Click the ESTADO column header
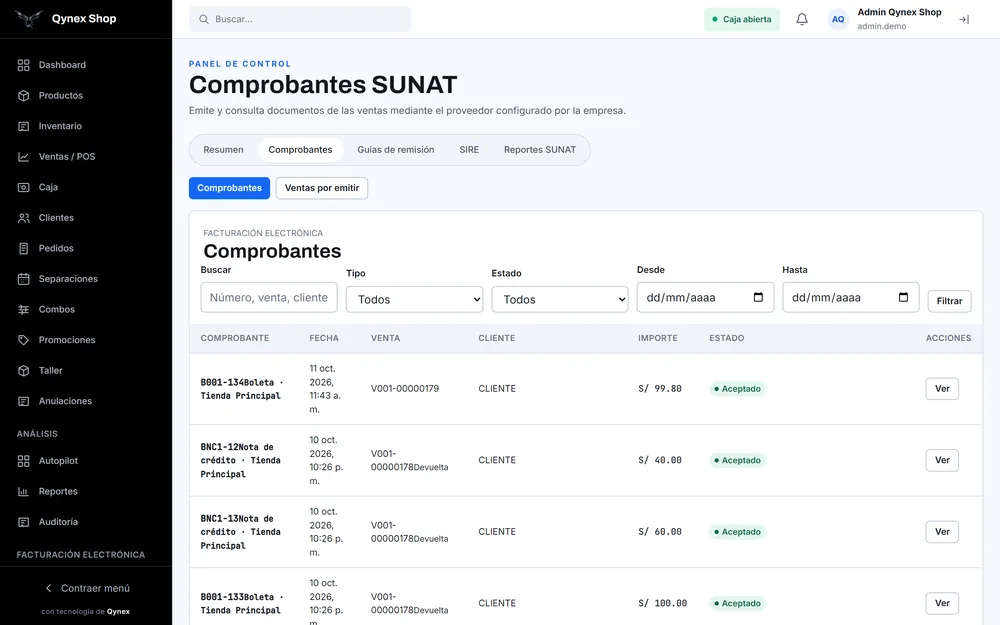 [x=726, y=339]
